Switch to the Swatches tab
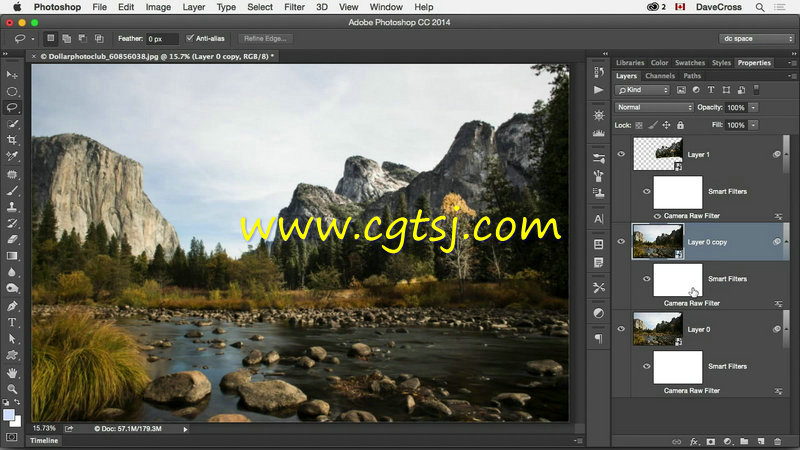 tap(690, 63)
